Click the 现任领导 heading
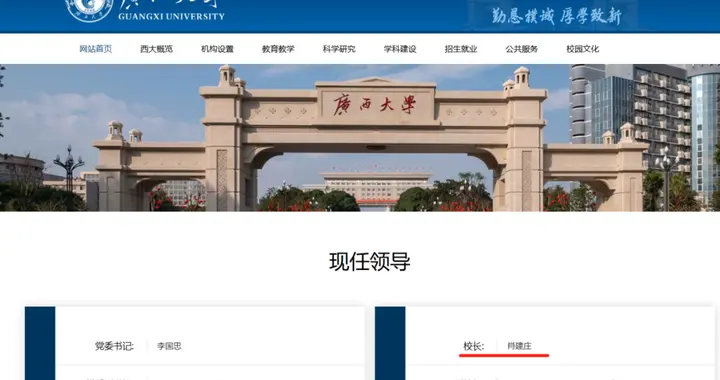720x380 pixels. [370, 262]
